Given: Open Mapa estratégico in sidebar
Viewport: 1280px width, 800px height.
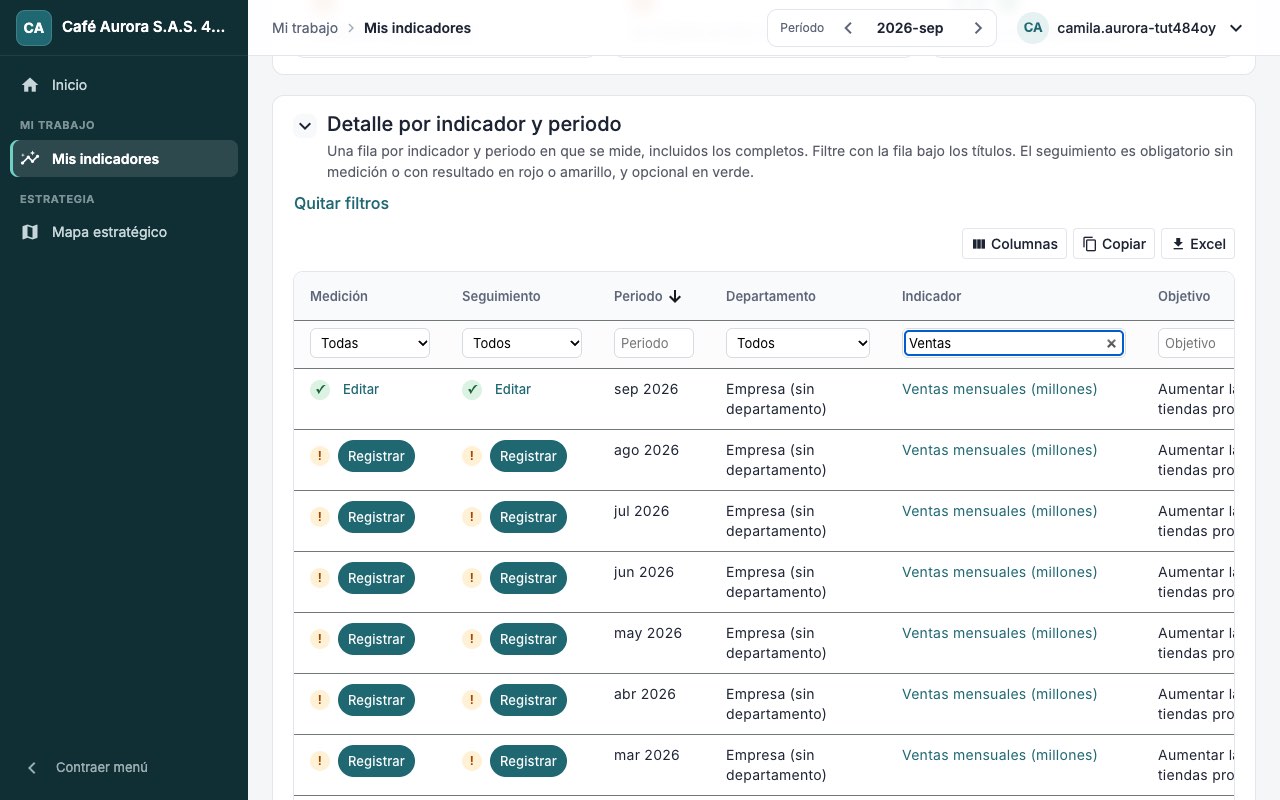Looking at the screenshot, I should coord(124,232).
